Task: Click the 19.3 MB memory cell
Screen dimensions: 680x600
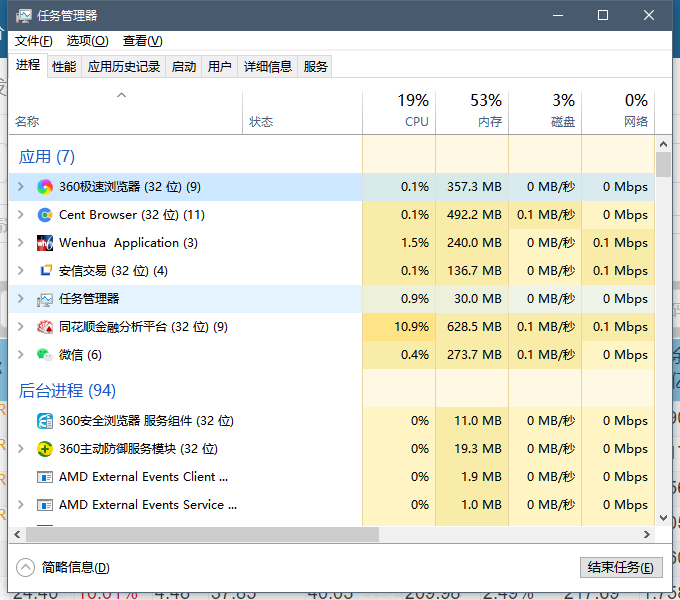Action: (x=472, y=449)
